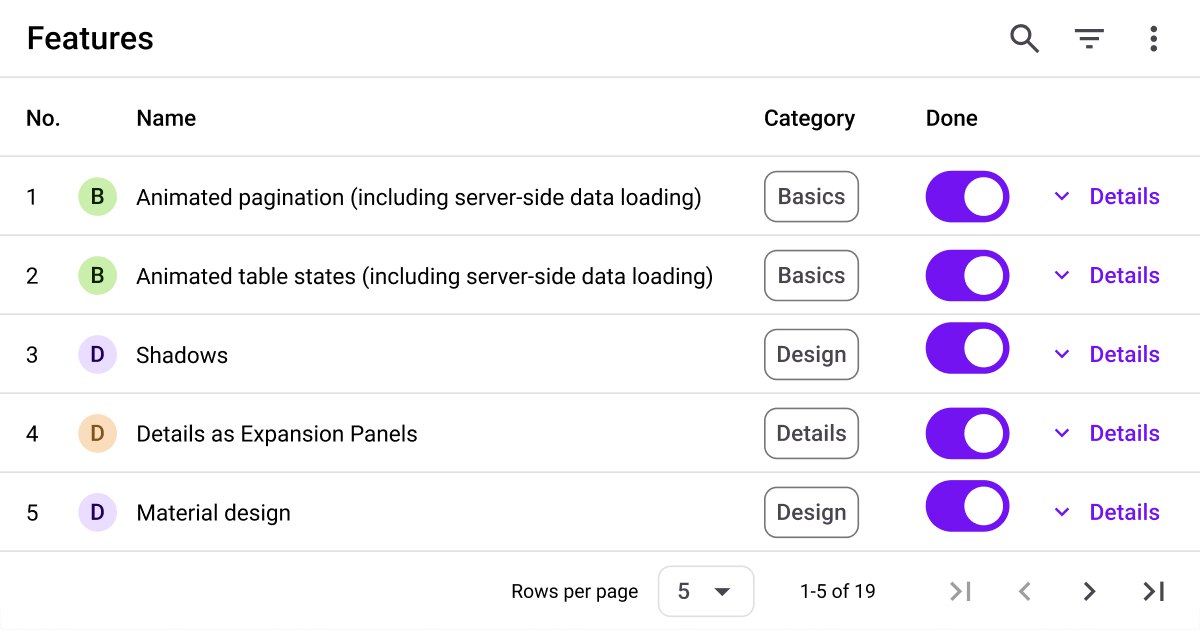Screen dimensions: 1200x630
Task: Sort by the No. column header
Action: coord(43,118)
